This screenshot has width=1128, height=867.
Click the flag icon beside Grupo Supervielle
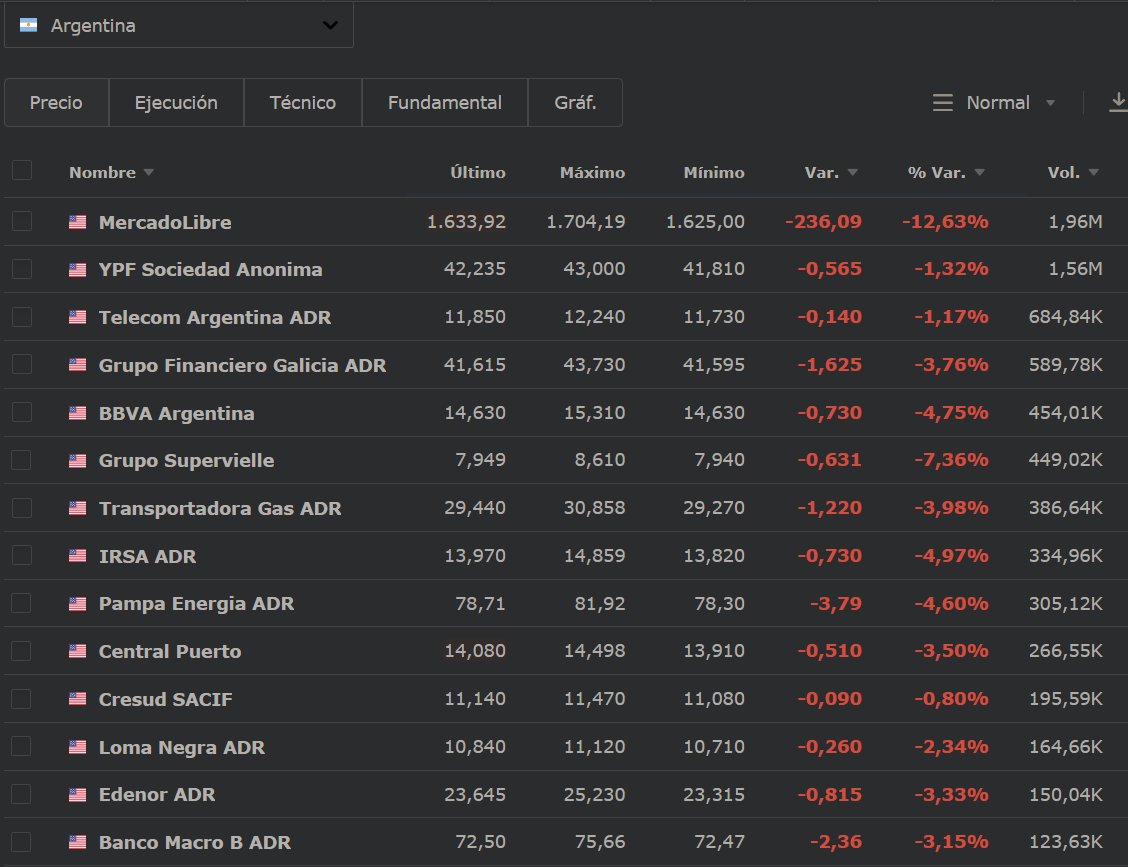(x=78, y=460)
